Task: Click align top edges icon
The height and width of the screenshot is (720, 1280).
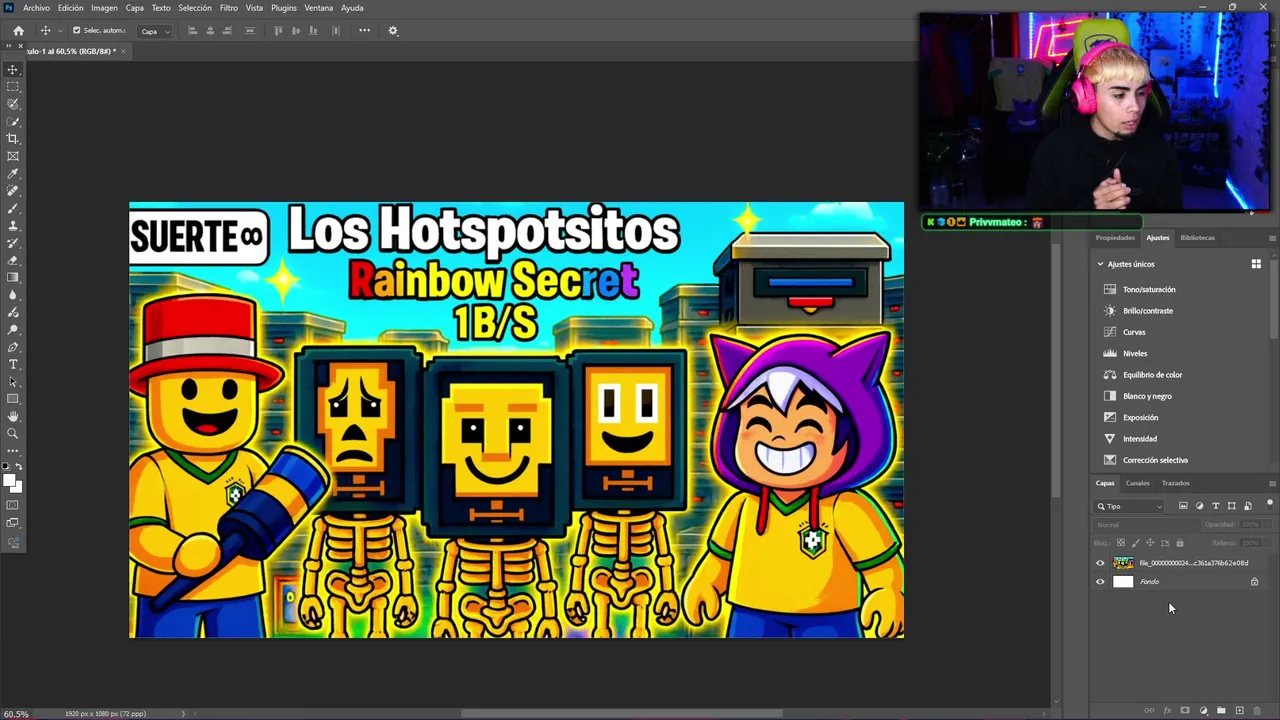Action: tap(279, 31)
